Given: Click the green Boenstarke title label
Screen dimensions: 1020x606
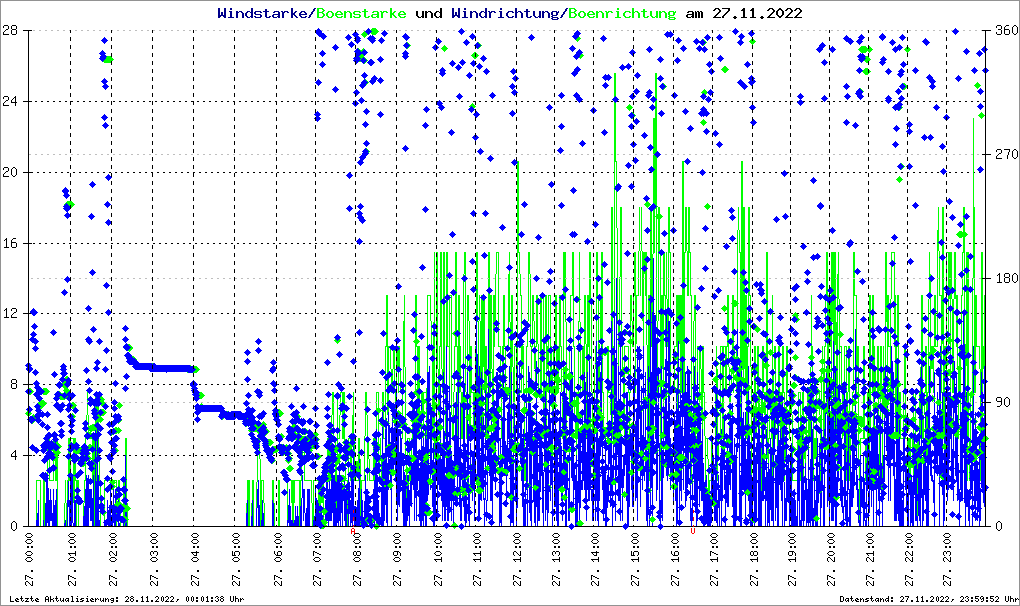Looking at the screenshot, I should (360, 13).
